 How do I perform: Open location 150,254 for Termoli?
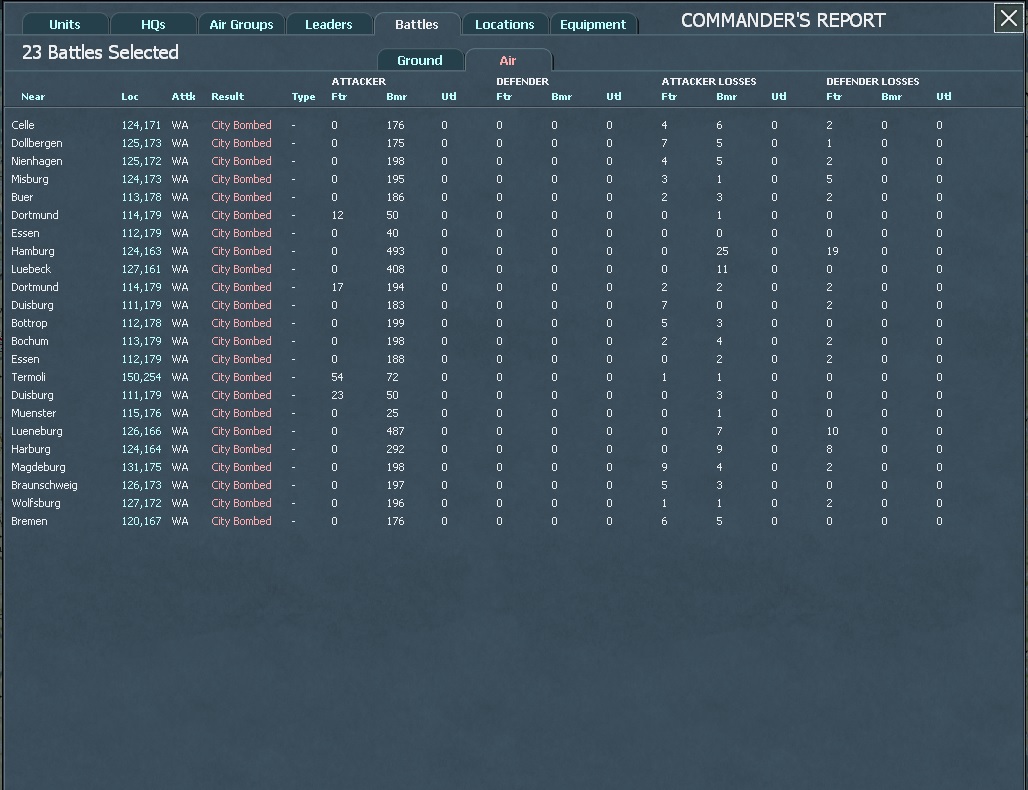pos(141,377)
